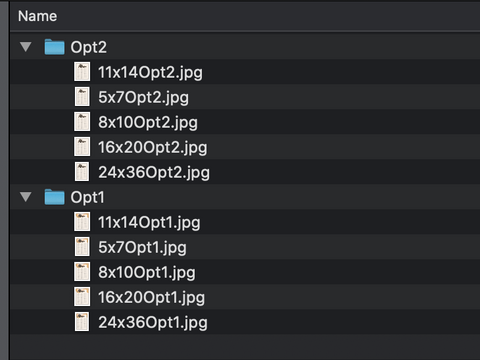This screenshot has height=360, width=480.
Task: Select the 24x36Opt2.jpg file name
Action: [154, 172]
